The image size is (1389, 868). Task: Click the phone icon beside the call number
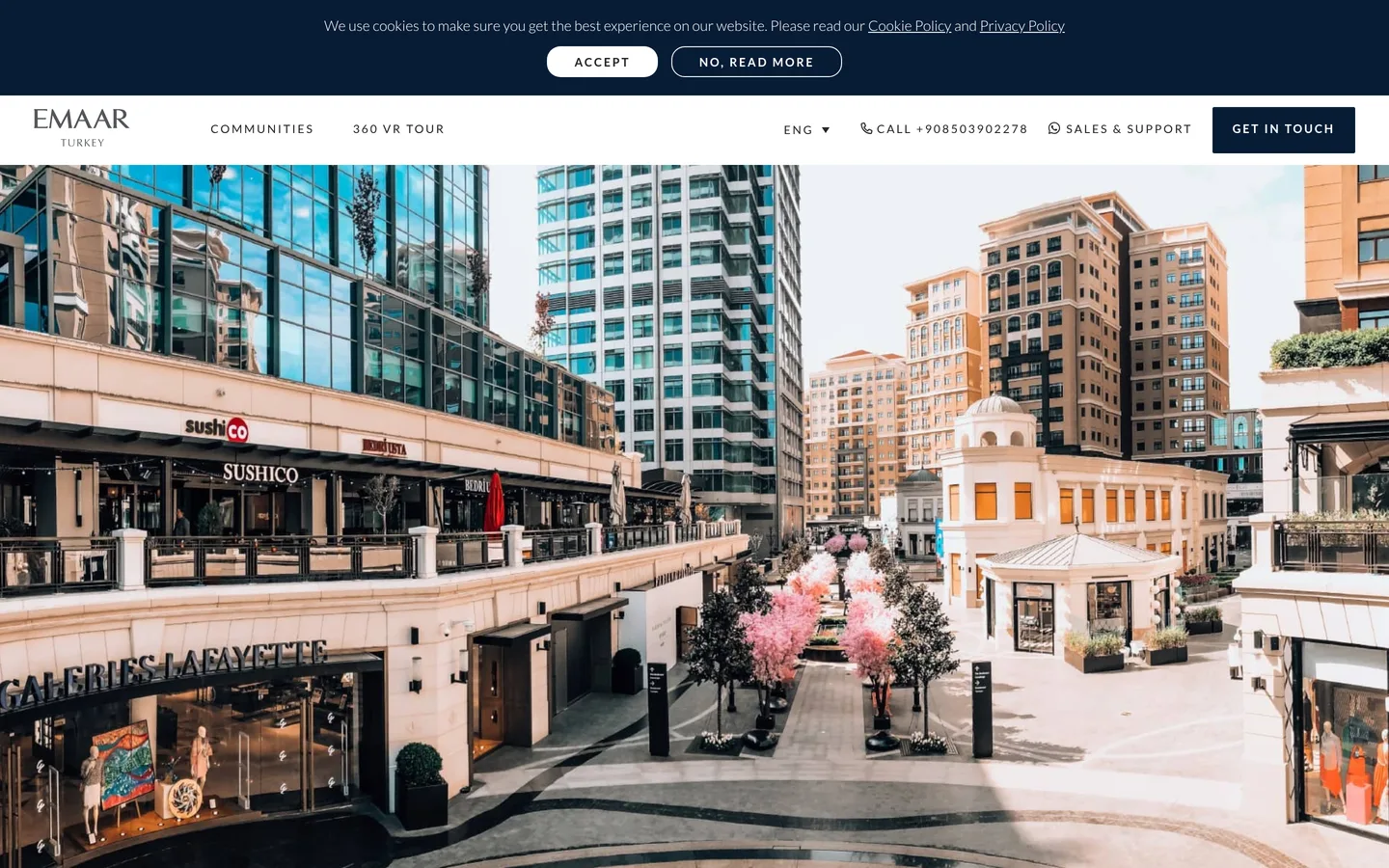point(866,128)
